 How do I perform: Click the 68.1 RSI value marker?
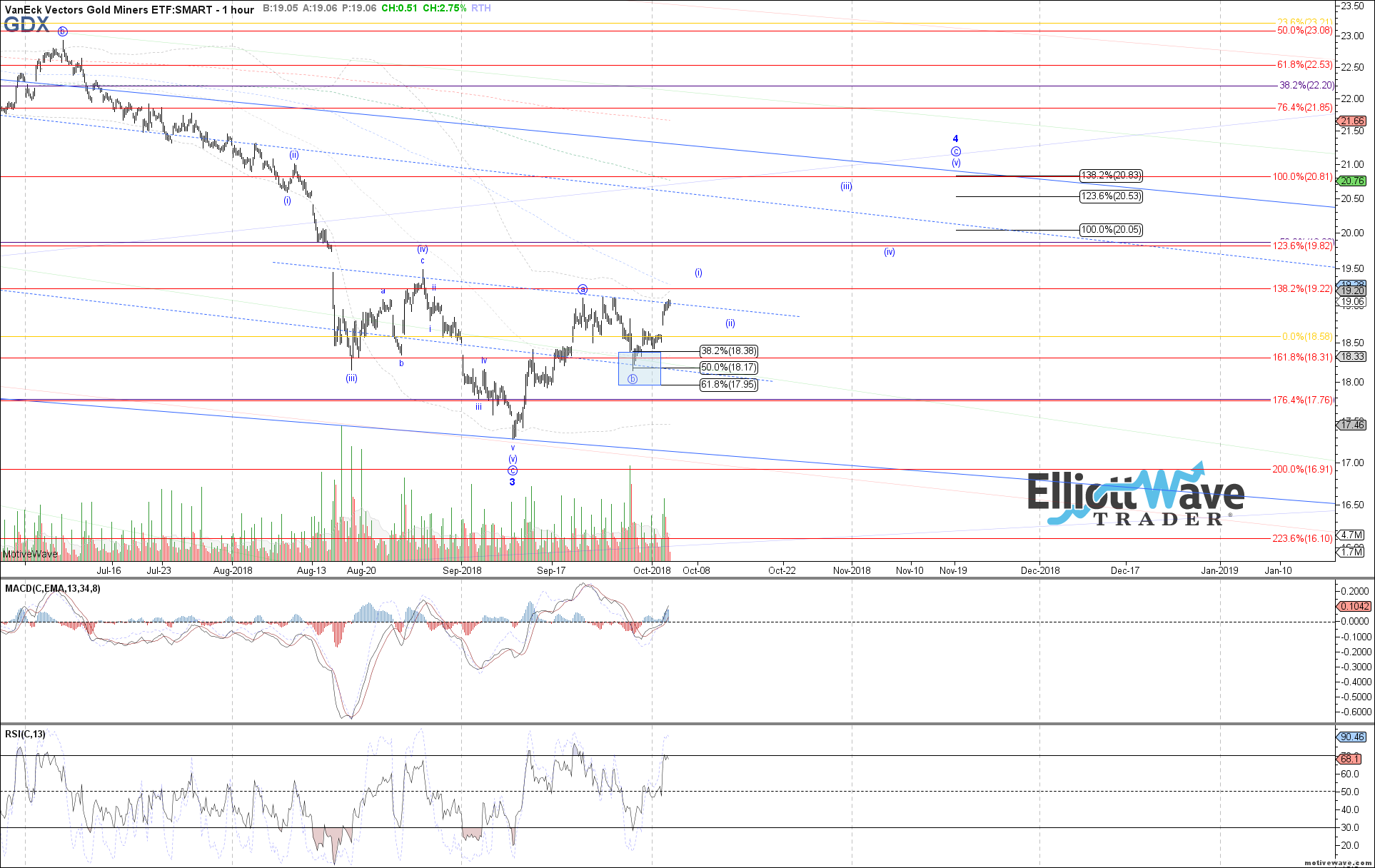[x=1351, y=760]
